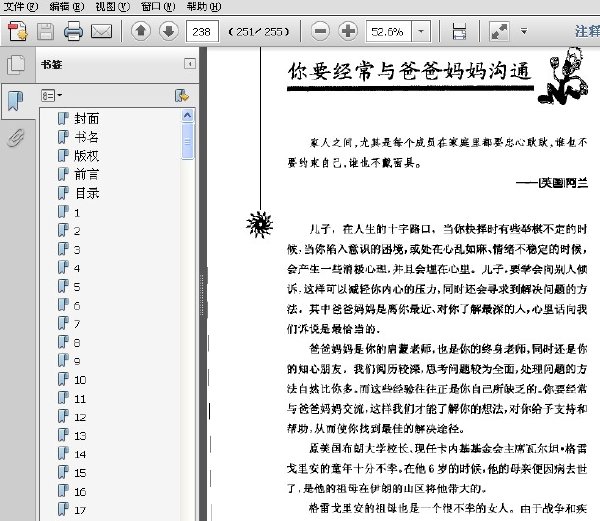Image resolution: width=600 pixels, height=521 pixels.
Task: Go to previous page with up arrow
Action: [141, 31]
